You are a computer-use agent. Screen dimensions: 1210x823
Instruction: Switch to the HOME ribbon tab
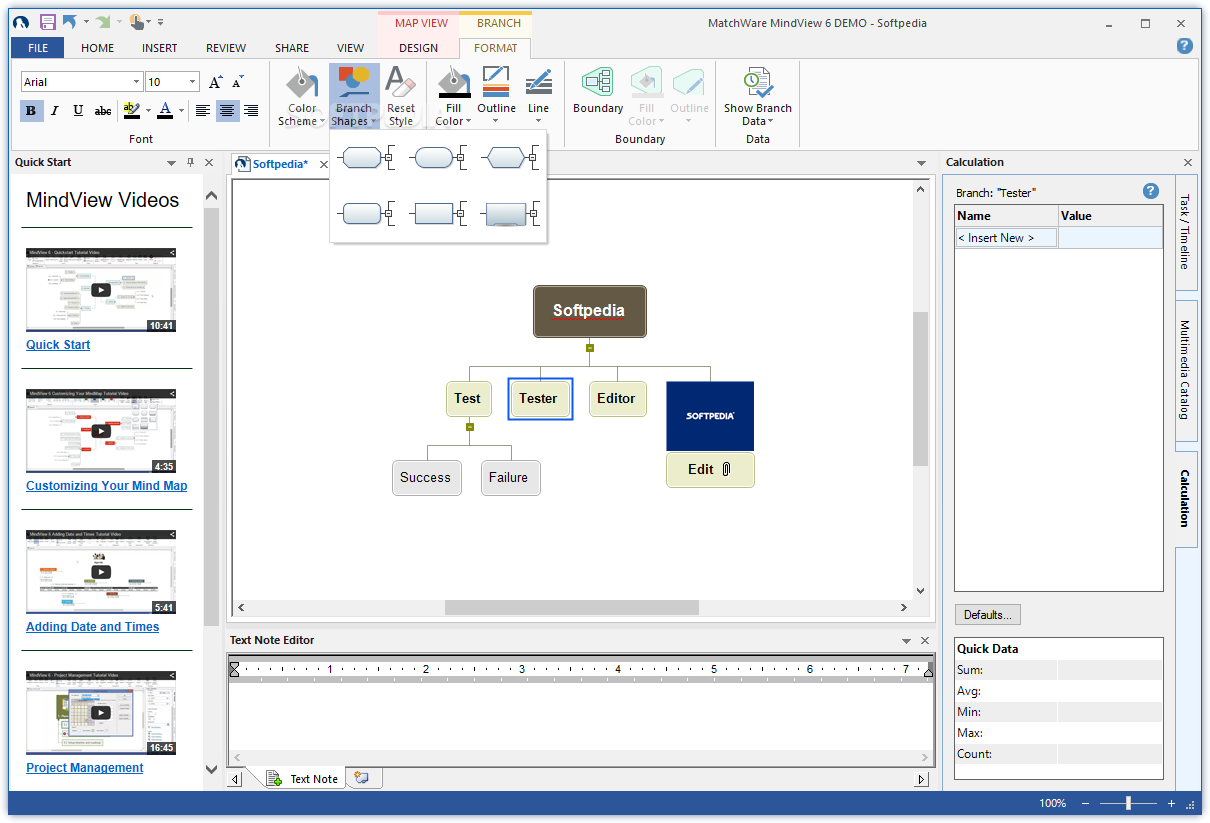[x=97, y=47]
